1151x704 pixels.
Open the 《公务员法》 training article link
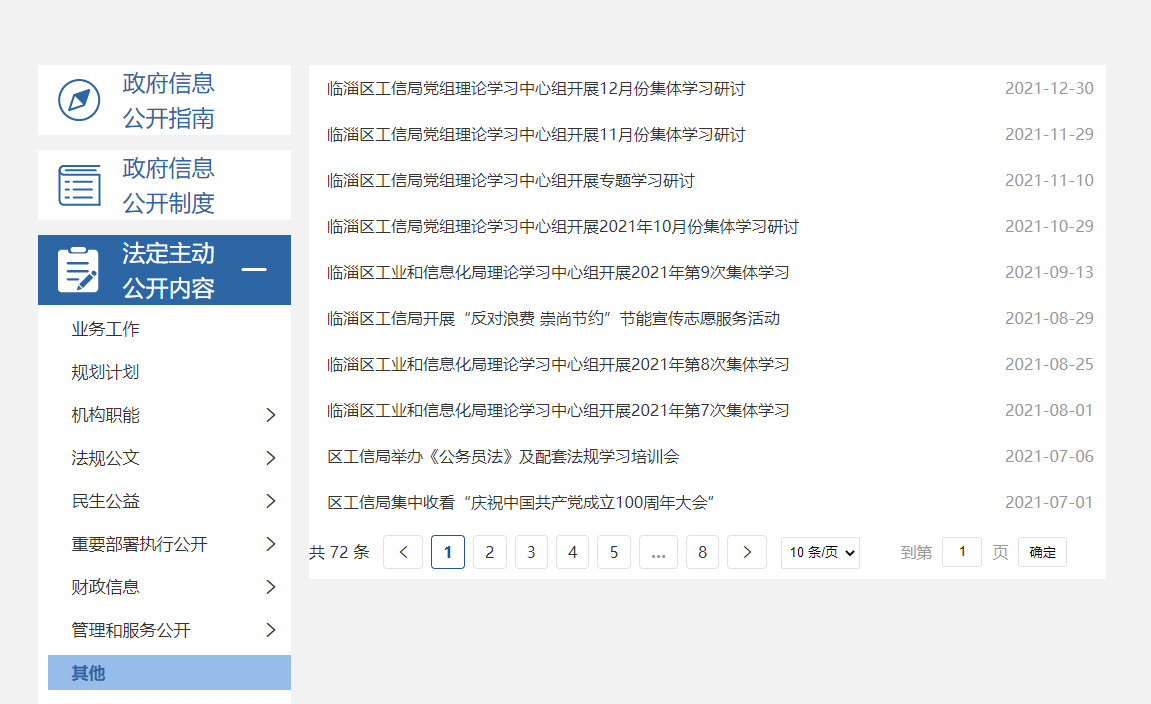pyautogui.click(x=503, y=456)
